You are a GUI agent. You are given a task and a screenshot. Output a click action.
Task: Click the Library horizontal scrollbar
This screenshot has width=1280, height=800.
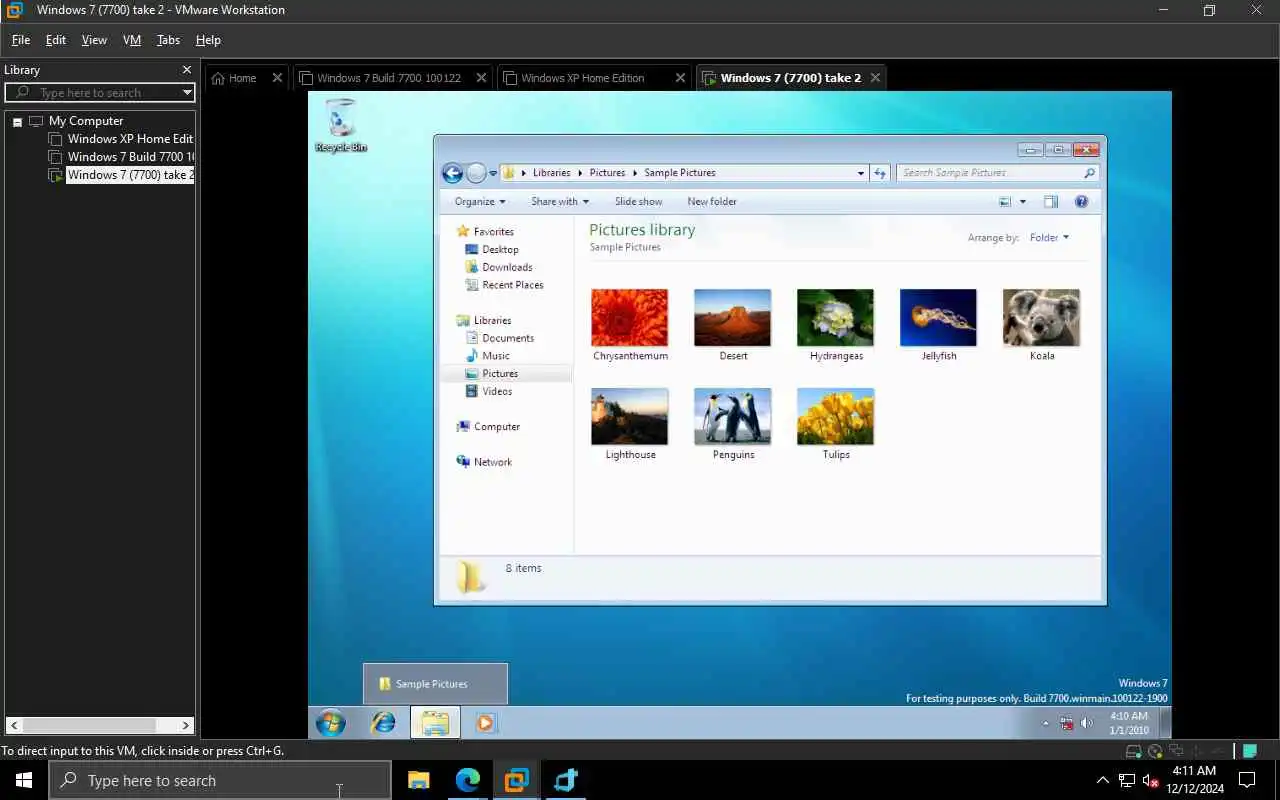tap(100, 725)
